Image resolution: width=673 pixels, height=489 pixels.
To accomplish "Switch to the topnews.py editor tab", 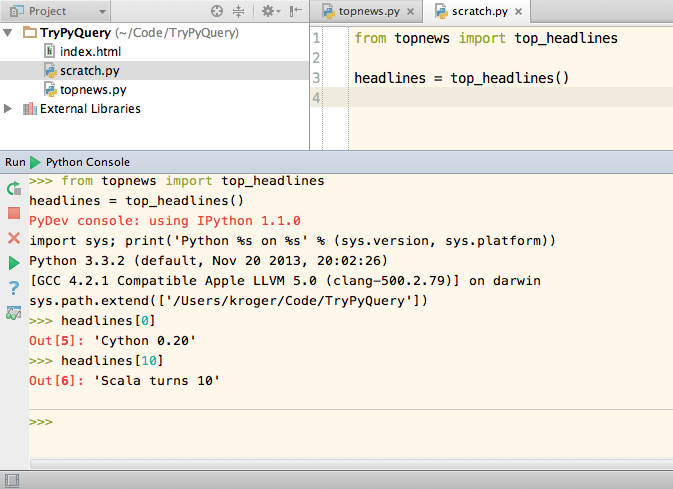I will [369, 11].
